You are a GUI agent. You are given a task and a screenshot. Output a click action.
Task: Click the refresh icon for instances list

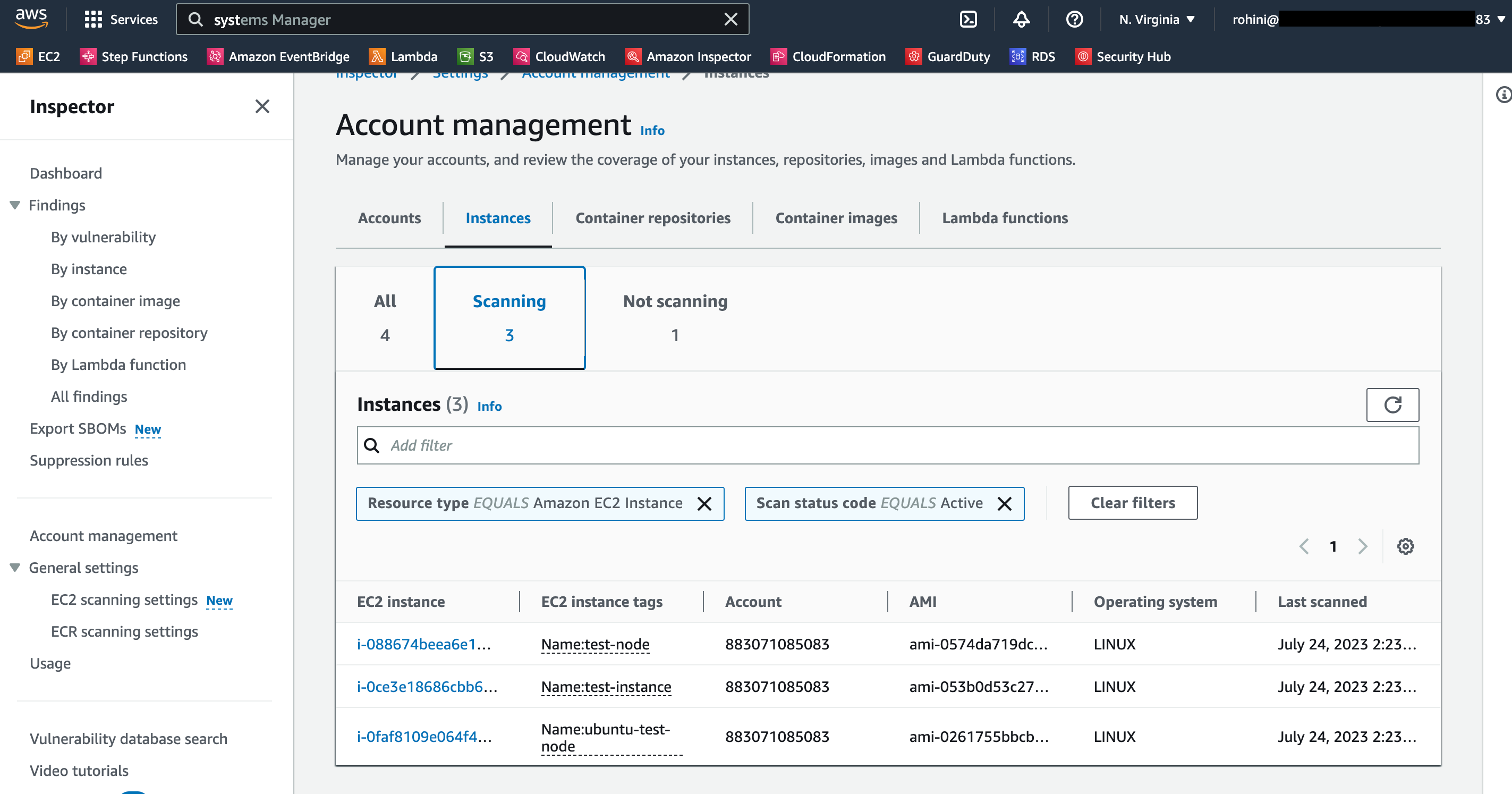tap(1393, 405)
